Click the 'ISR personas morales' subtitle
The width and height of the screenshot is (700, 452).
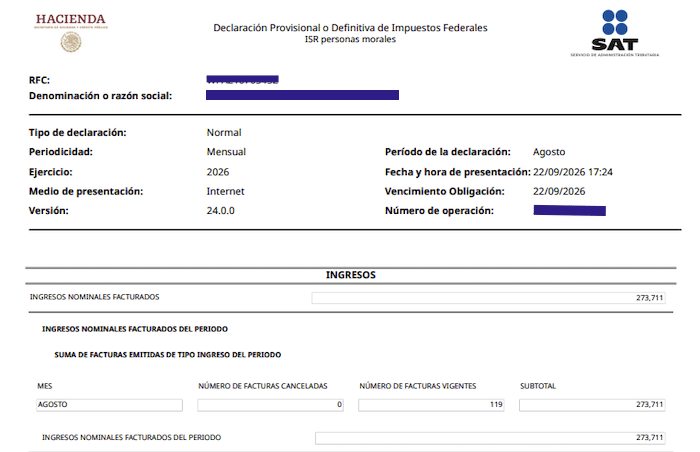point(350,39)
